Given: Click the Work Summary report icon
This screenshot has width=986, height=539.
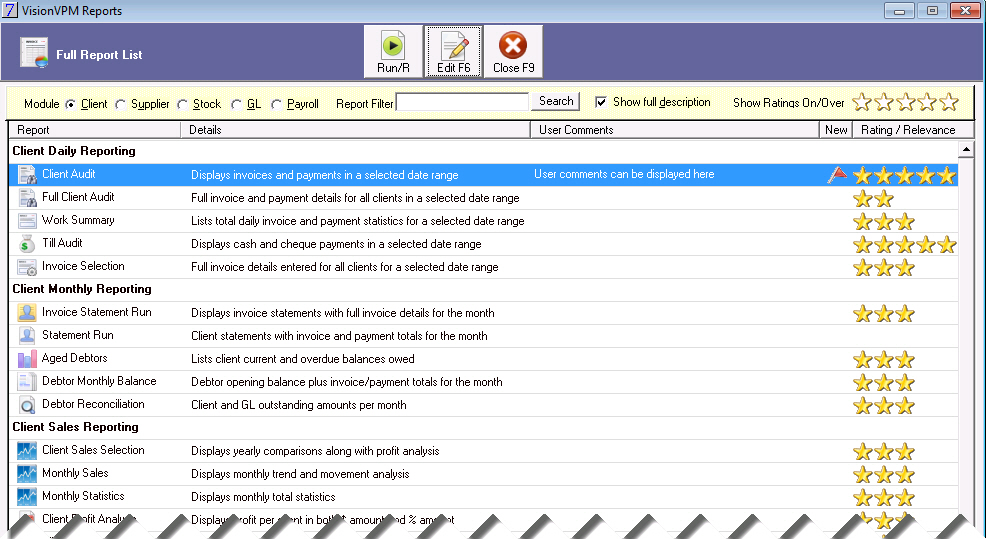Looking at the screenshot, I should [x=27, y=221].
